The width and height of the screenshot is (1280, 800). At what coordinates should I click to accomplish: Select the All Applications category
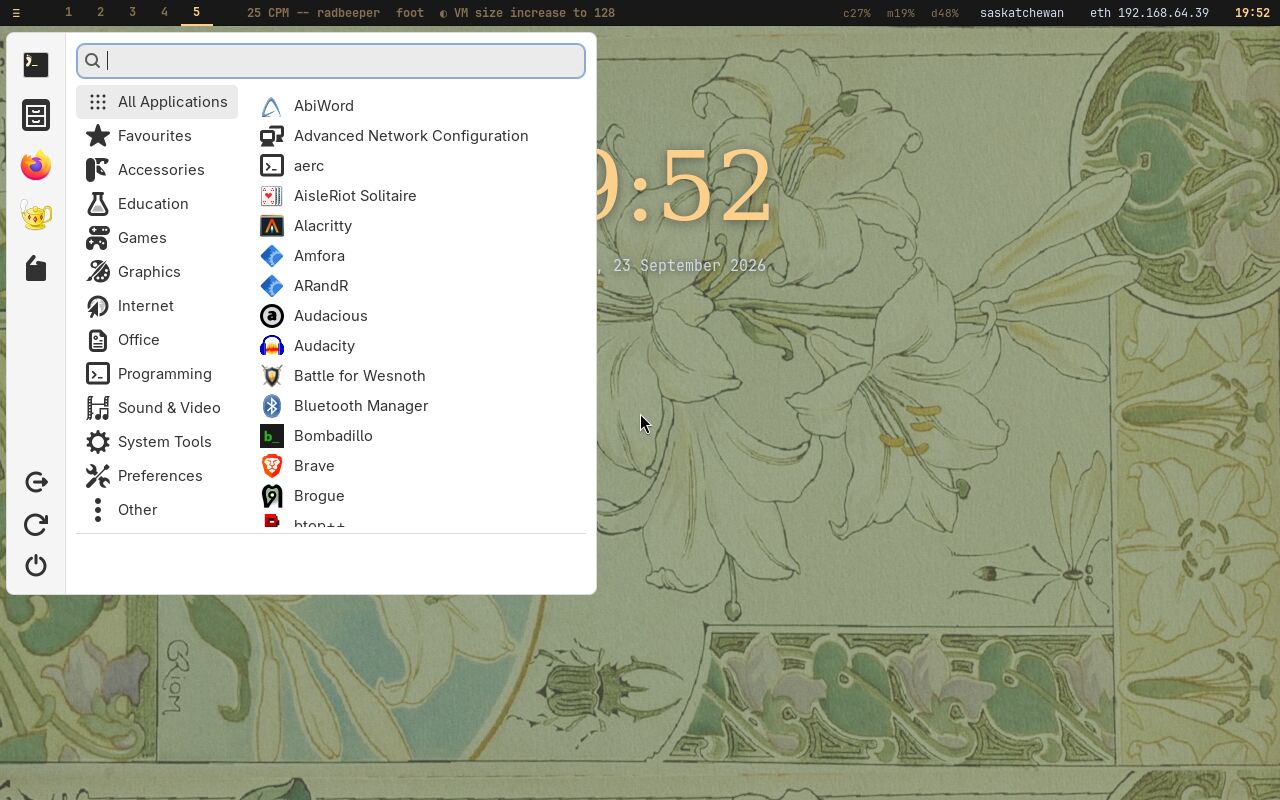tap(157, 102)
